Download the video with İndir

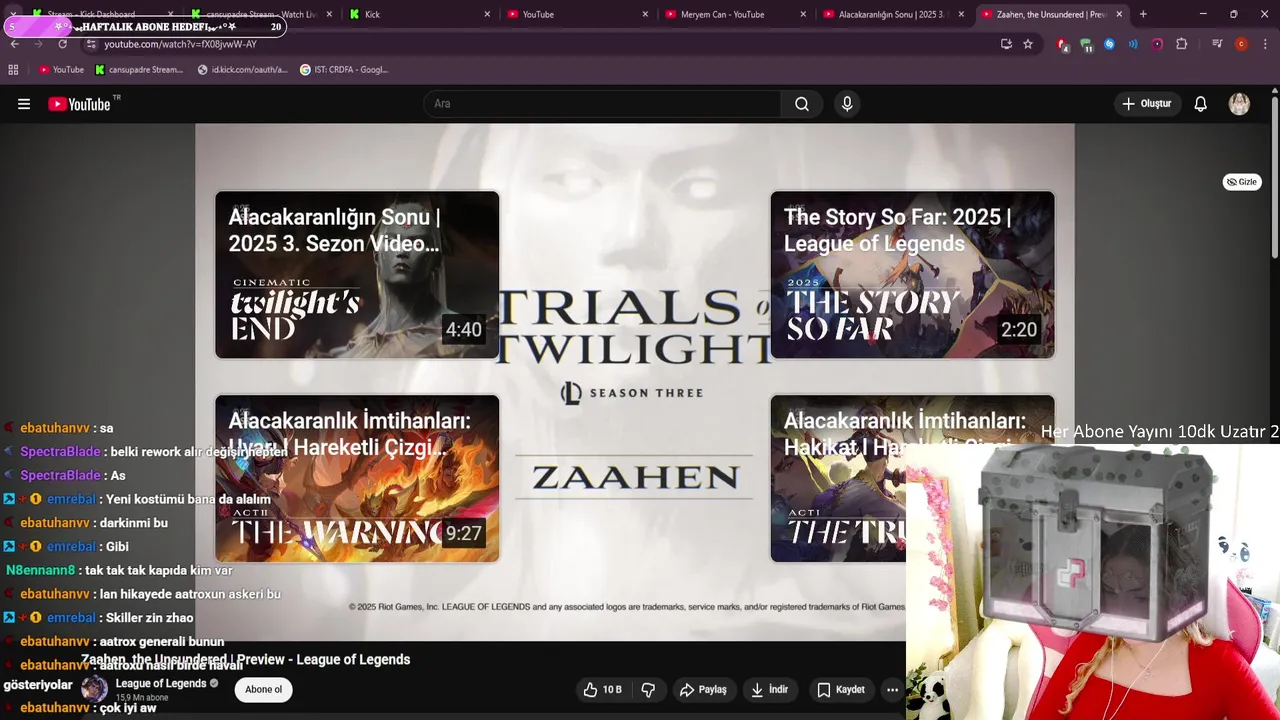click(770, 690)
